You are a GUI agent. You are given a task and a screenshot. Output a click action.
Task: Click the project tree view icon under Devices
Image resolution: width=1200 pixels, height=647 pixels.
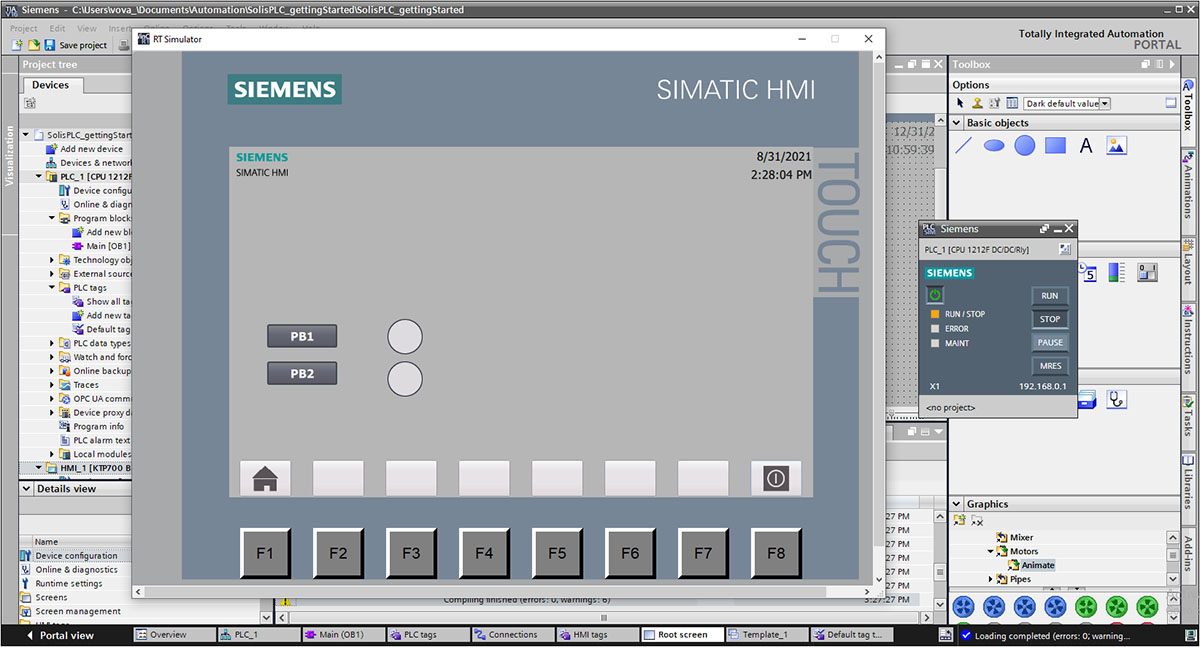tap(30, 103)
